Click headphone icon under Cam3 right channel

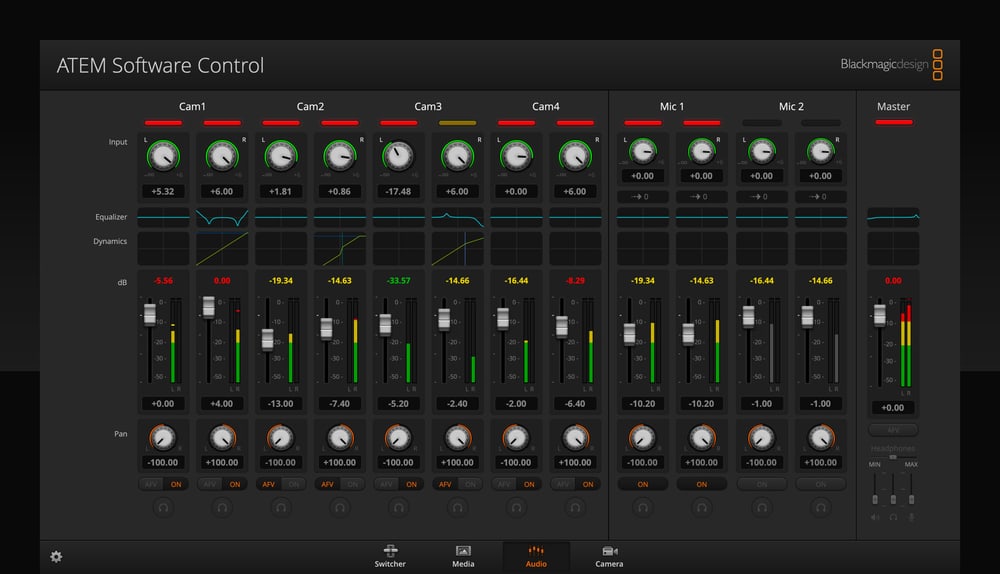coord(457,508)
